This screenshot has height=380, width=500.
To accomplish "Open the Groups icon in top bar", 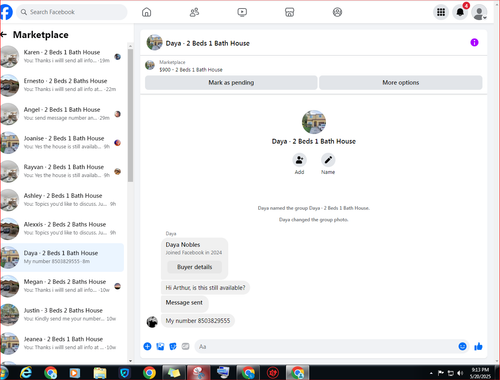I will click(337, 12).
